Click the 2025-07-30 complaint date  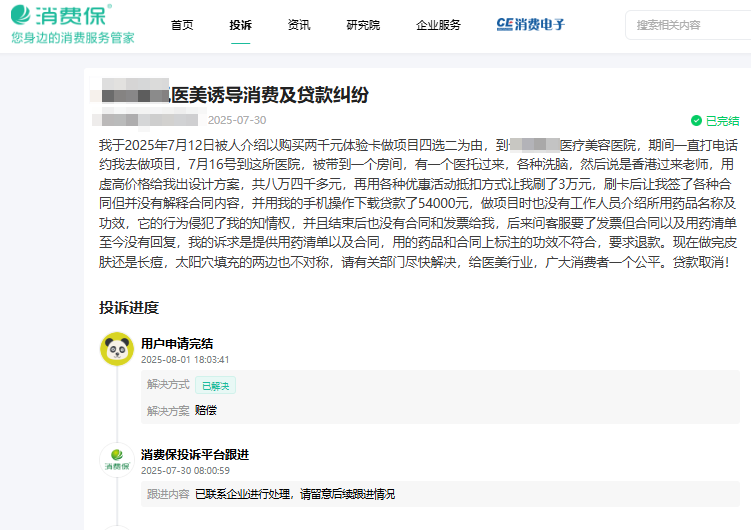pos(236,120)
